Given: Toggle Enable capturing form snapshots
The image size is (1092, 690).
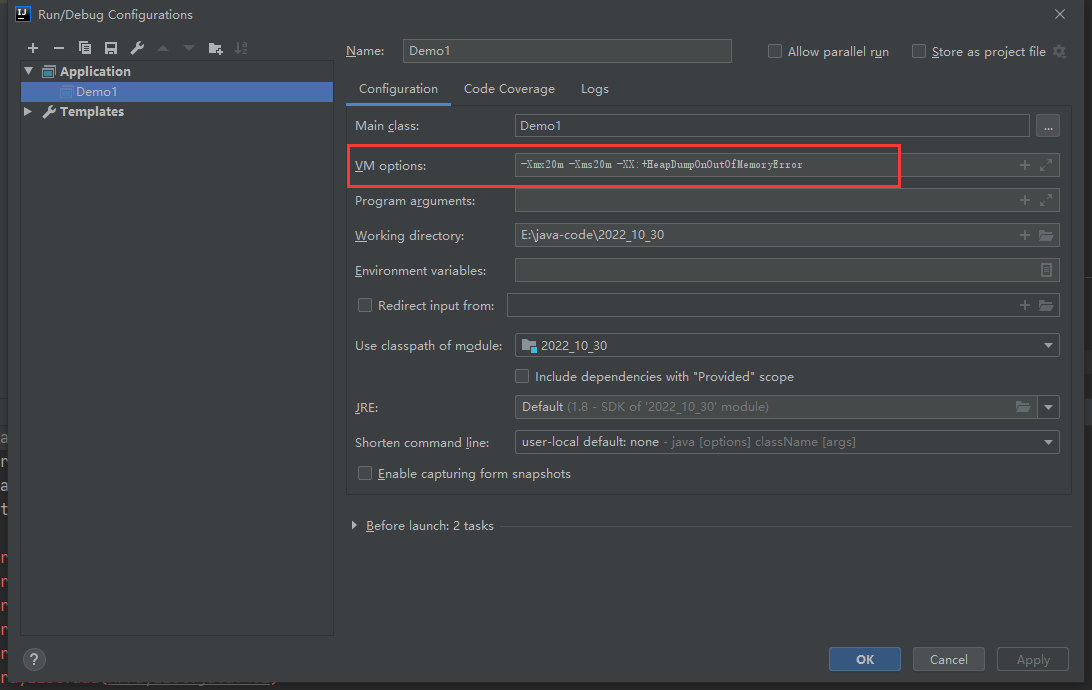Looking at the screenshot, I should (365, 473).
